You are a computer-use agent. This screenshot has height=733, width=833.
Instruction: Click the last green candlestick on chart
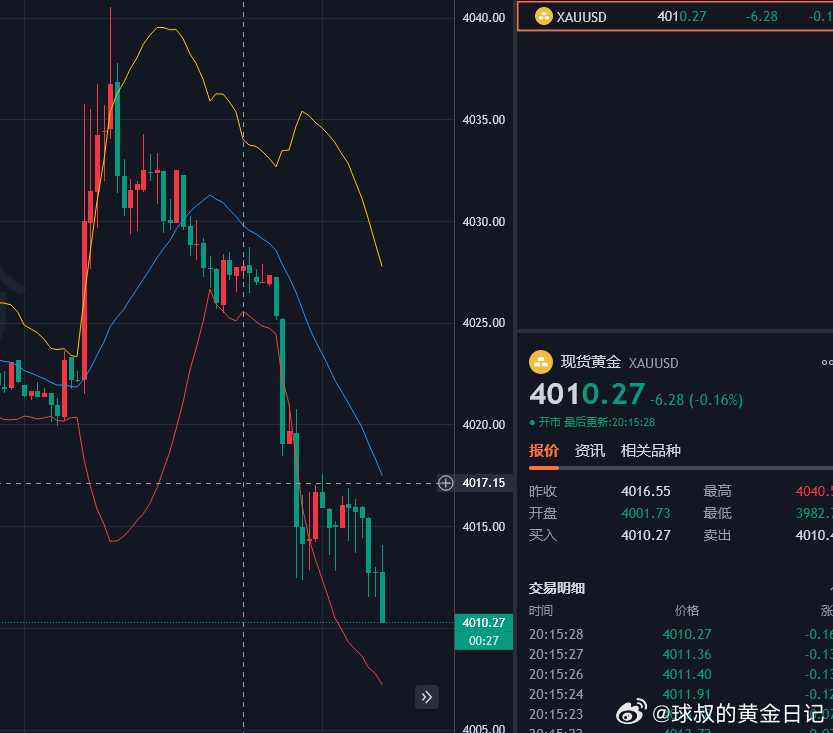382,596
